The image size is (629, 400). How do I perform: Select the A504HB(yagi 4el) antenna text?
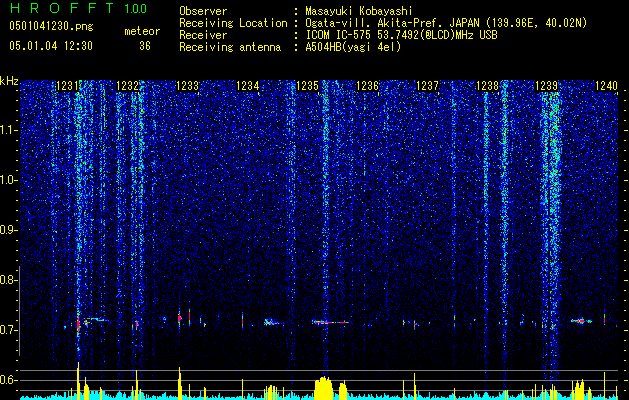click(353, 47)
